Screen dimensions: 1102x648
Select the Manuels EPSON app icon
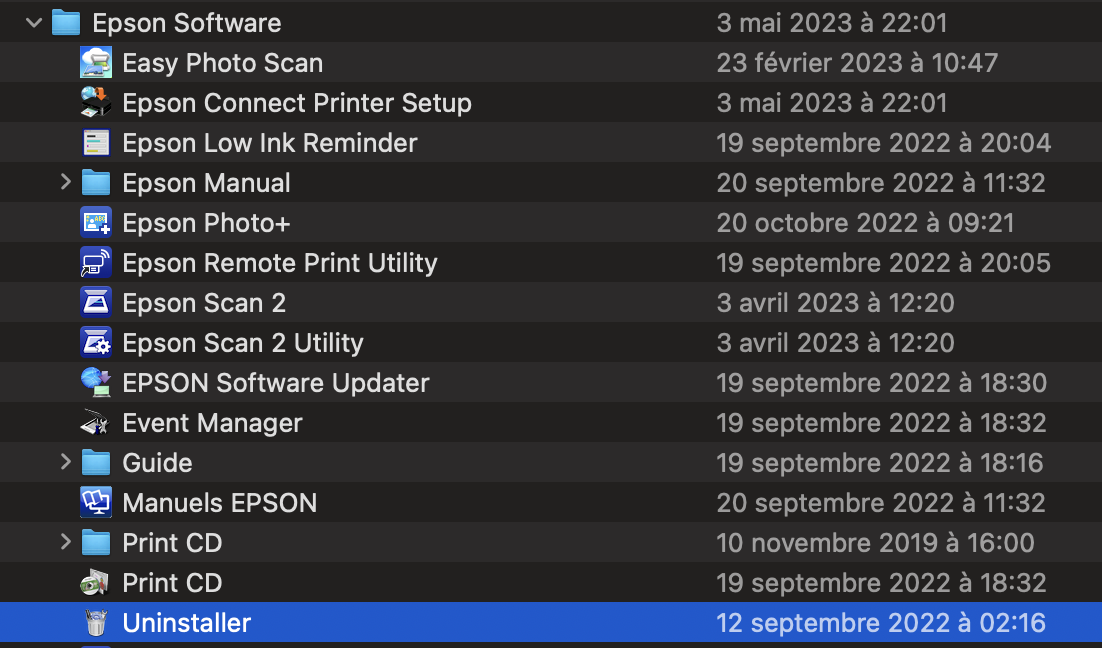point(96,503)
